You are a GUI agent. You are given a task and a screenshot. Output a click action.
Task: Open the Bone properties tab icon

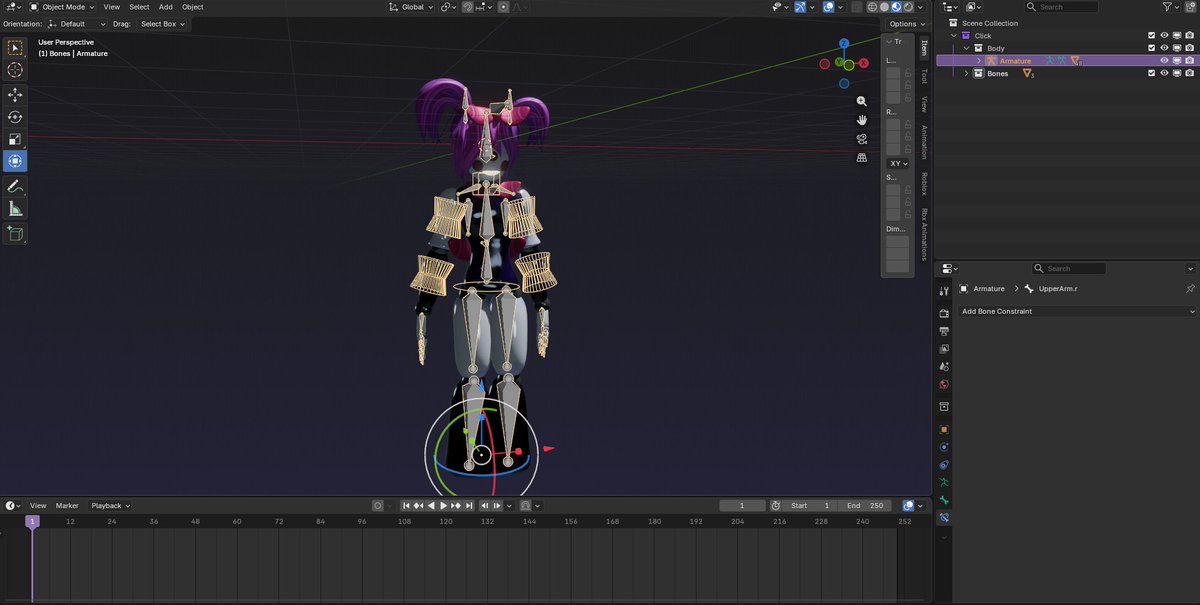944,500
